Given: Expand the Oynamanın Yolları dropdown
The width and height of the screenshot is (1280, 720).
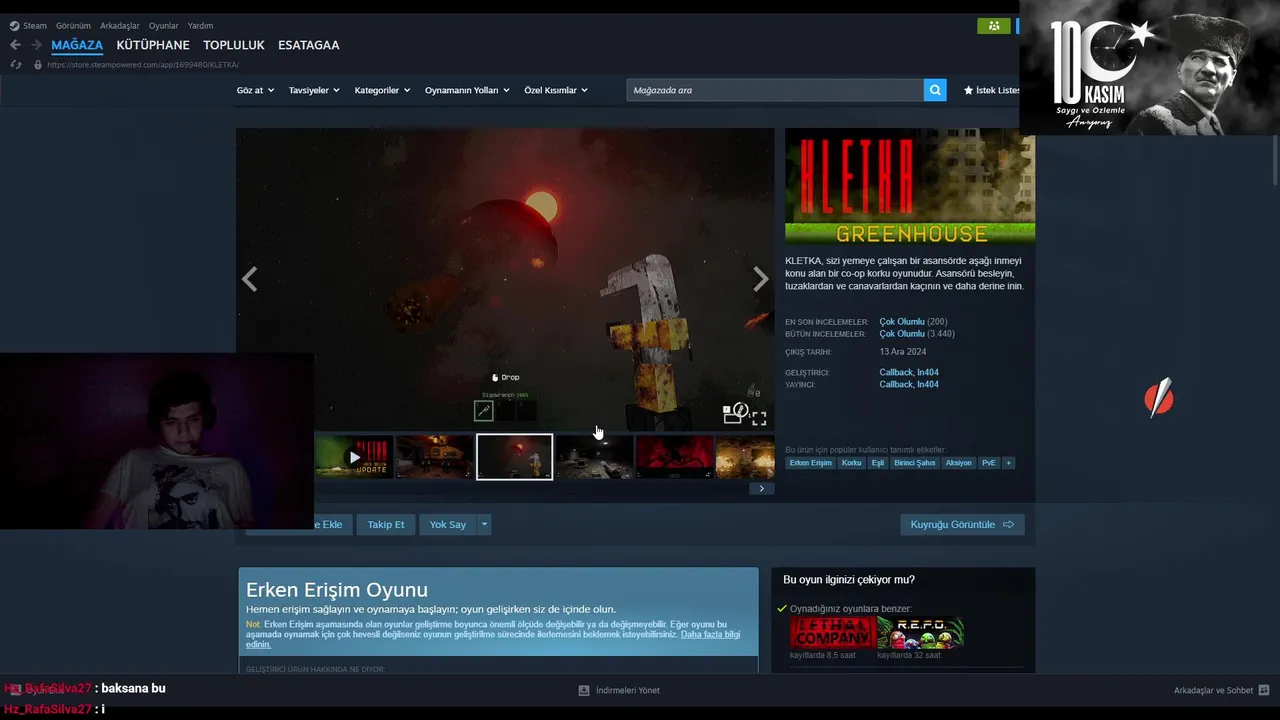Looking at the screenshot, I should (467, 90).
